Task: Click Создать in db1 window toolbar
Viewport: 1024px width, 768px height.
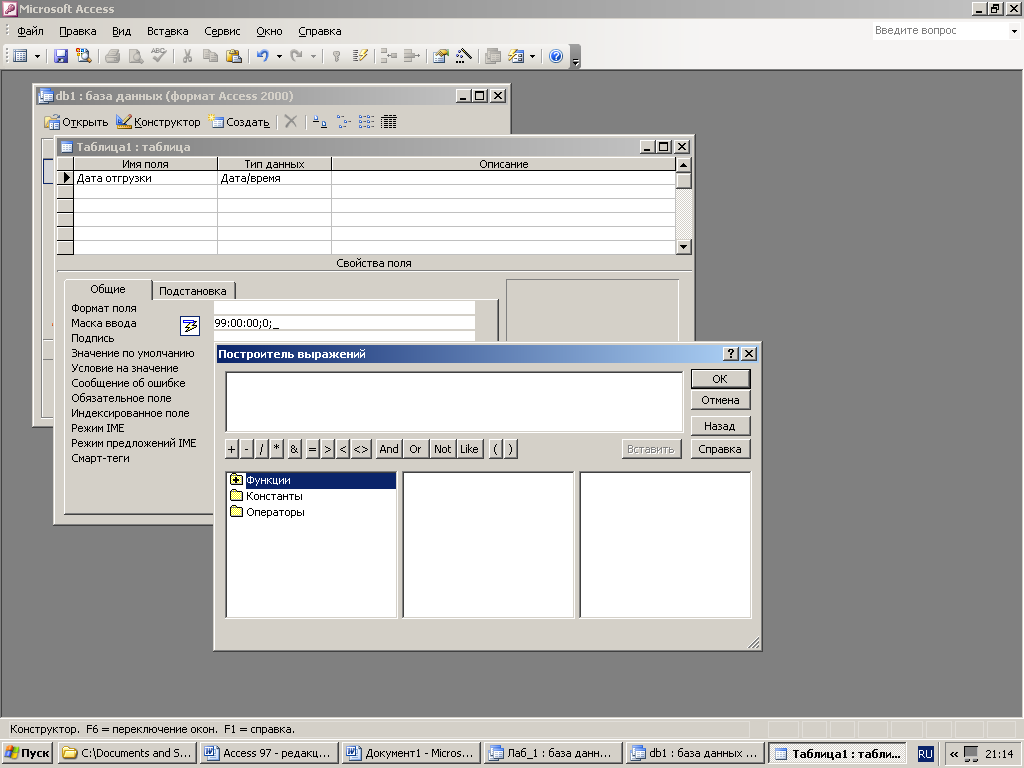Action: click(x=239, y=122)
